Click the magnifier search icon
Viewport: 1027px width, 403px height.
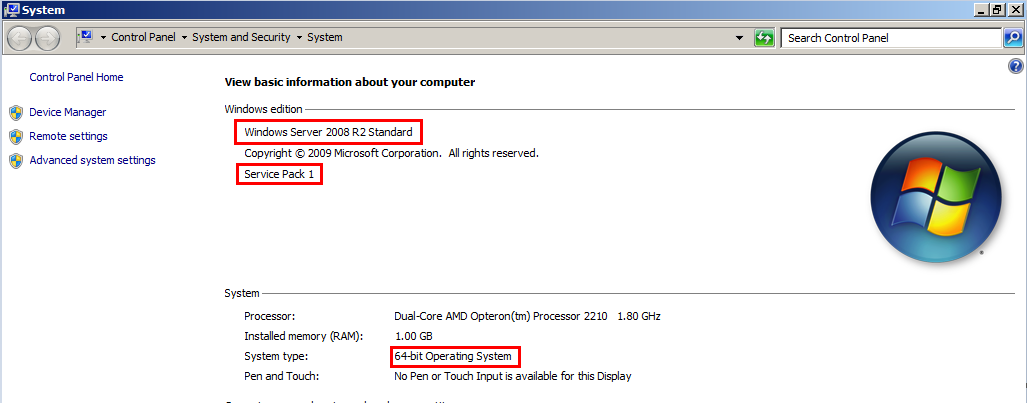coord(1013,38)
